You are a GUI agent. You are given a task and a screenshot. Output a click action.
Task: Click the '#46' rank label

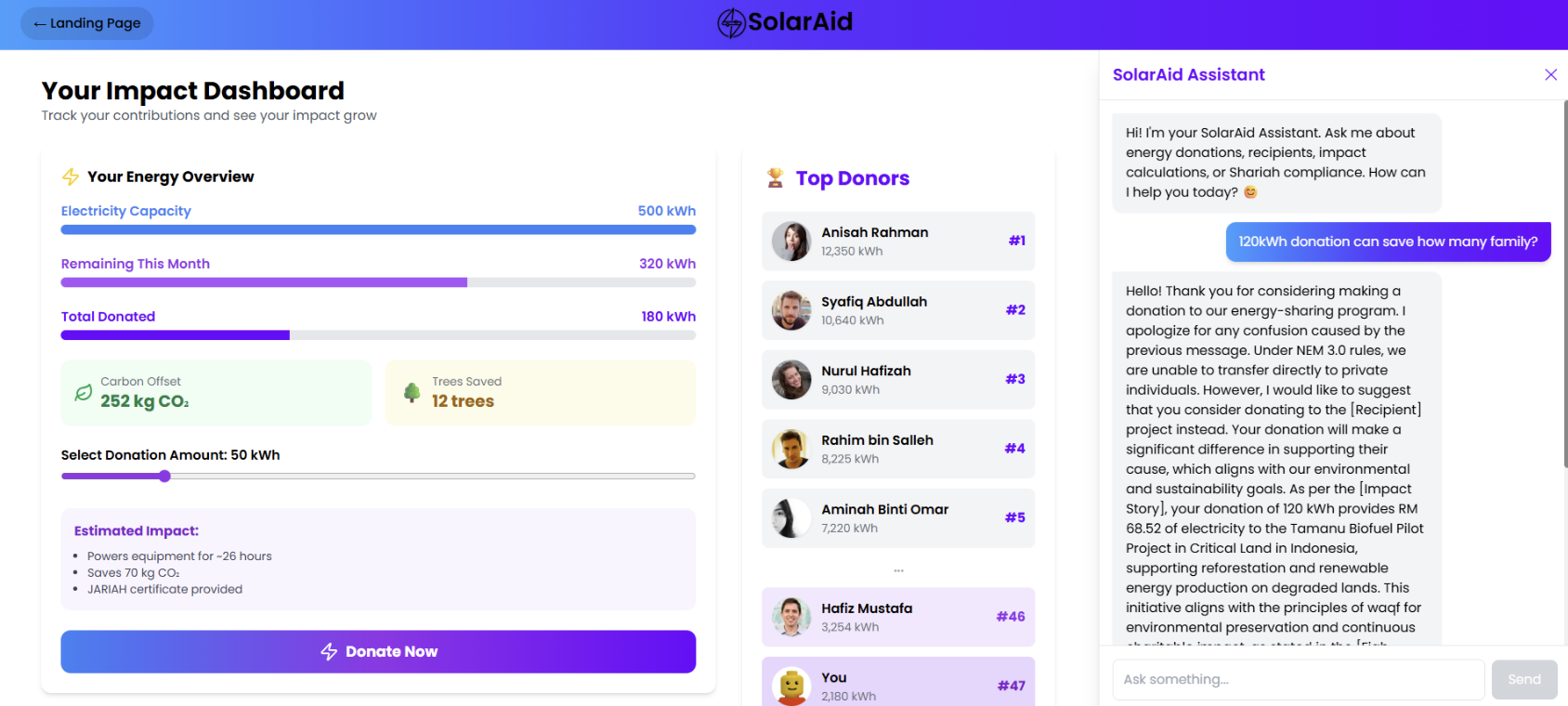(1011, 617)
